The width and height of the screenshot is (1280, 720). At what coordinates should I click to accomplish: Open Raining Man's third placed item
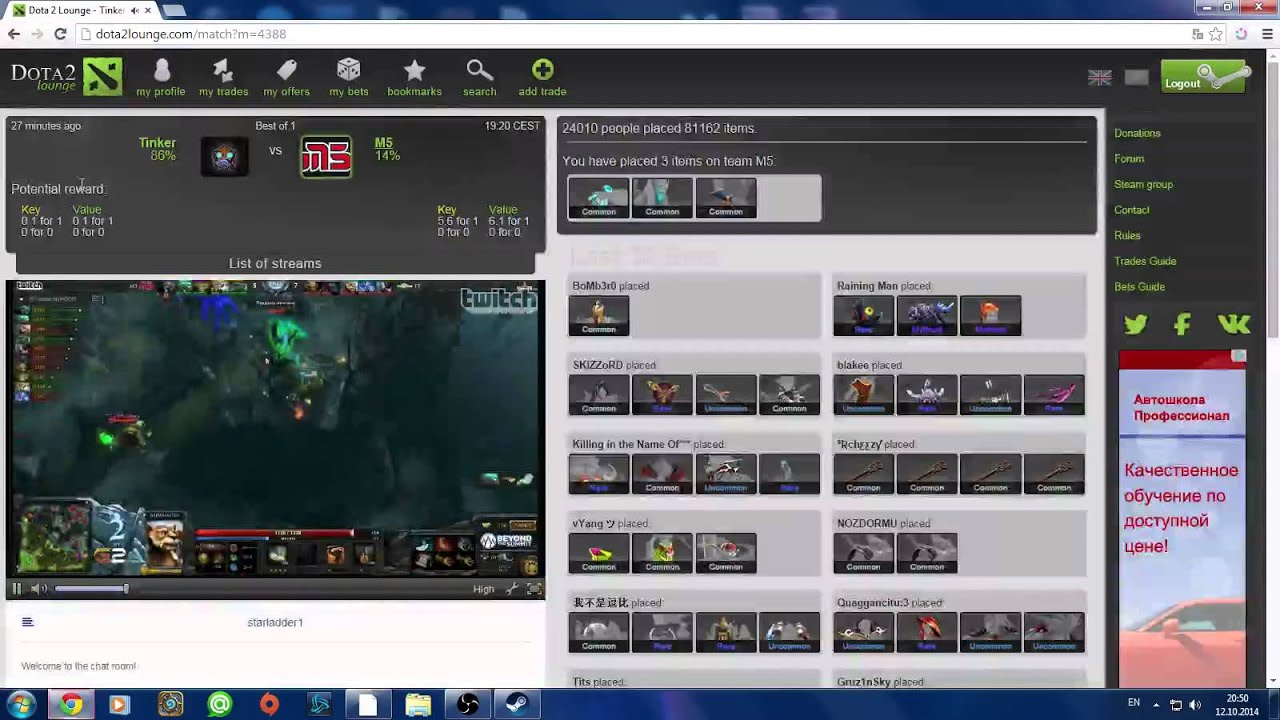(990, 316)
